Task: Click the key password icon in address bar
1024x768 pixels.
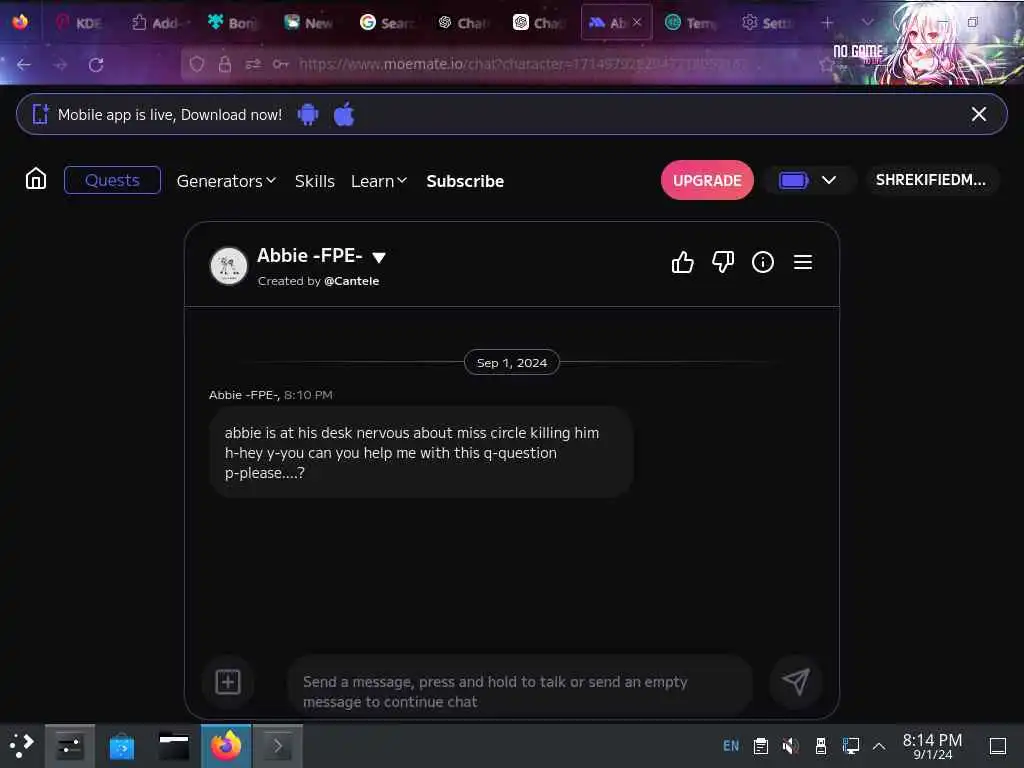Action: [280, 64]
